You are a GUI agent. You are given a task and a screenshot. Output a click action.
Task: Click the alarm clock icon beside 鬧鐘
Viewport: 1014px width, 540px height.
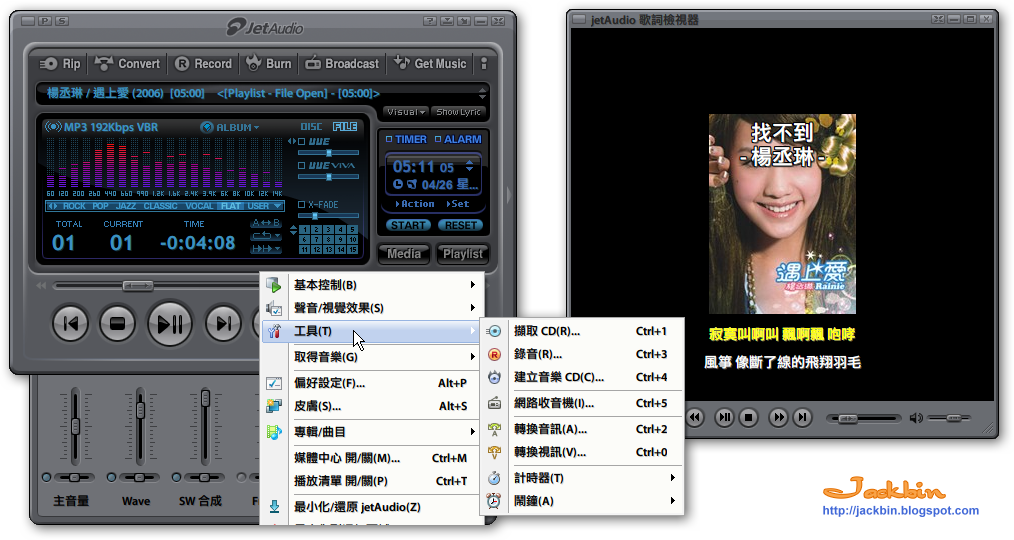(x=494, y=501)
